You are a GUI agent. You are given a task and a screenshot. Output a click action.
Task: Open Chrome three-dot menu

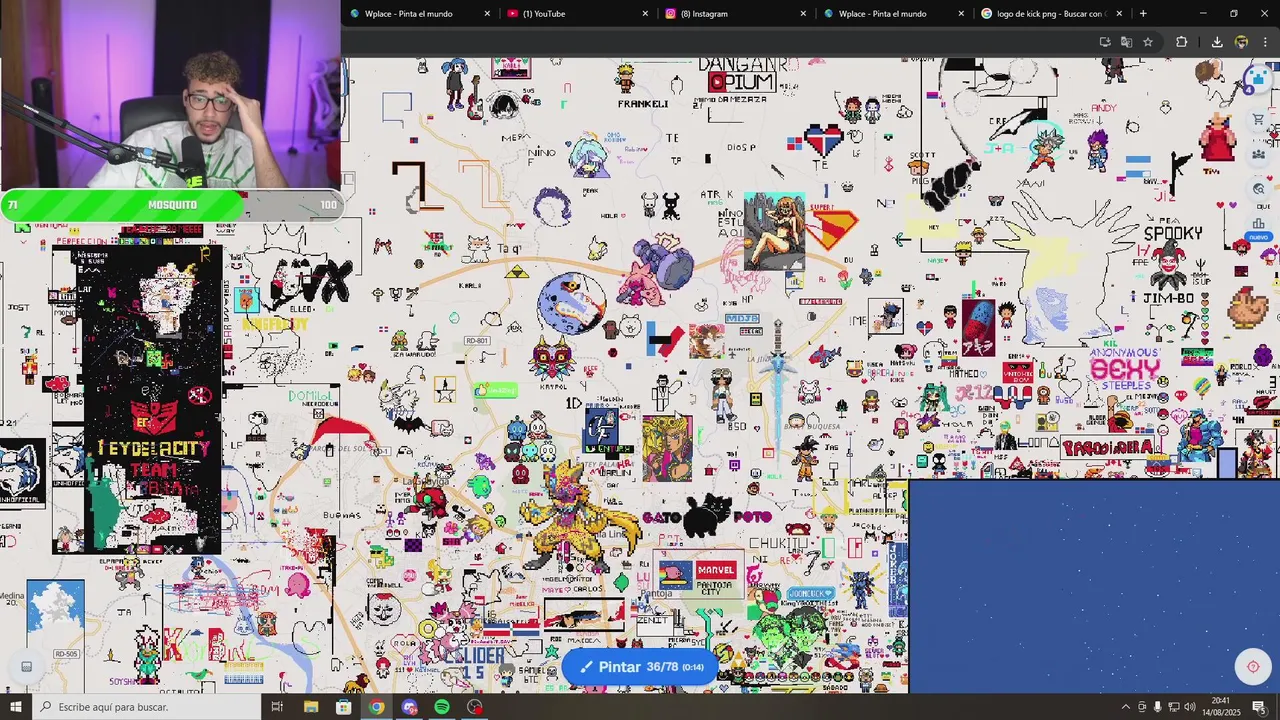click(x=1265, y=42)
